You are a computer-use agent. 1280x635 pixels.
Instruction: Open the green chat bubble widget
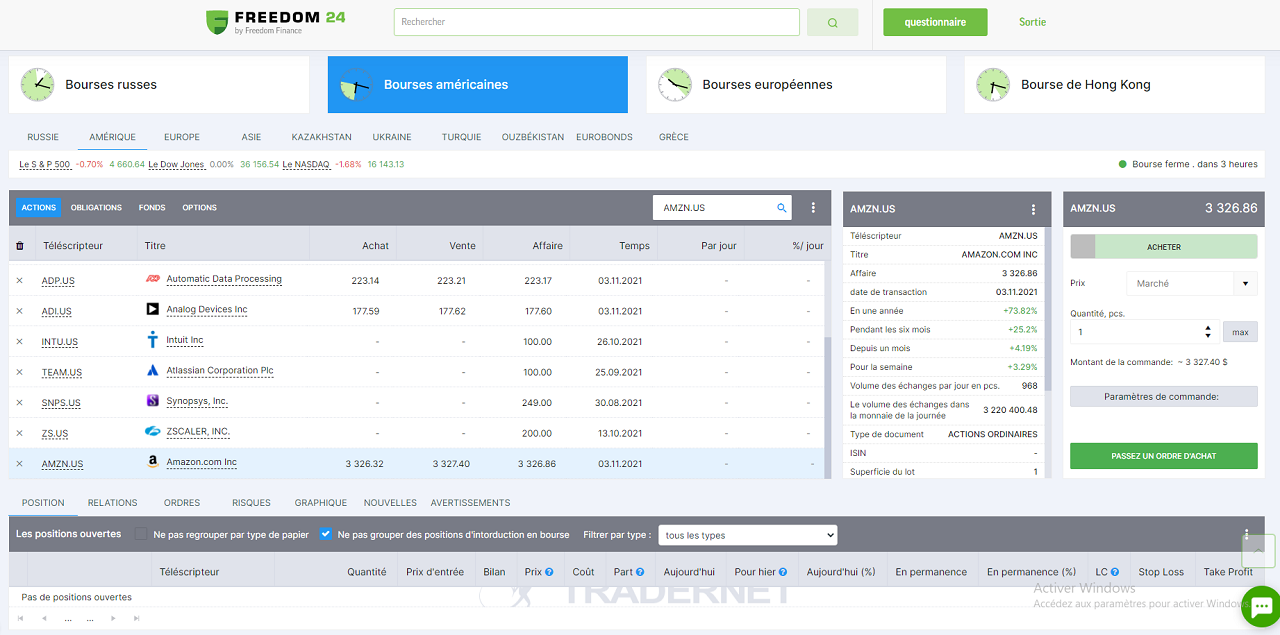[x=1260, y=606]
